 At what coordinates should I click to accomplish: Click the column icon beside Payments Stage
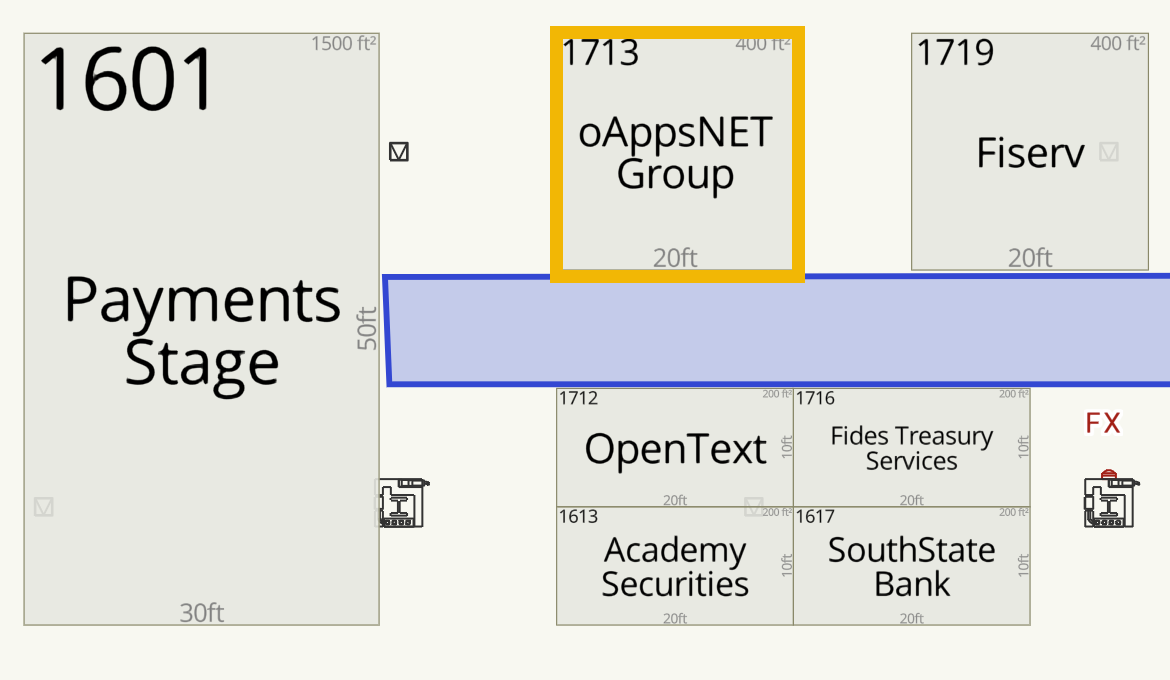(403, 503)
